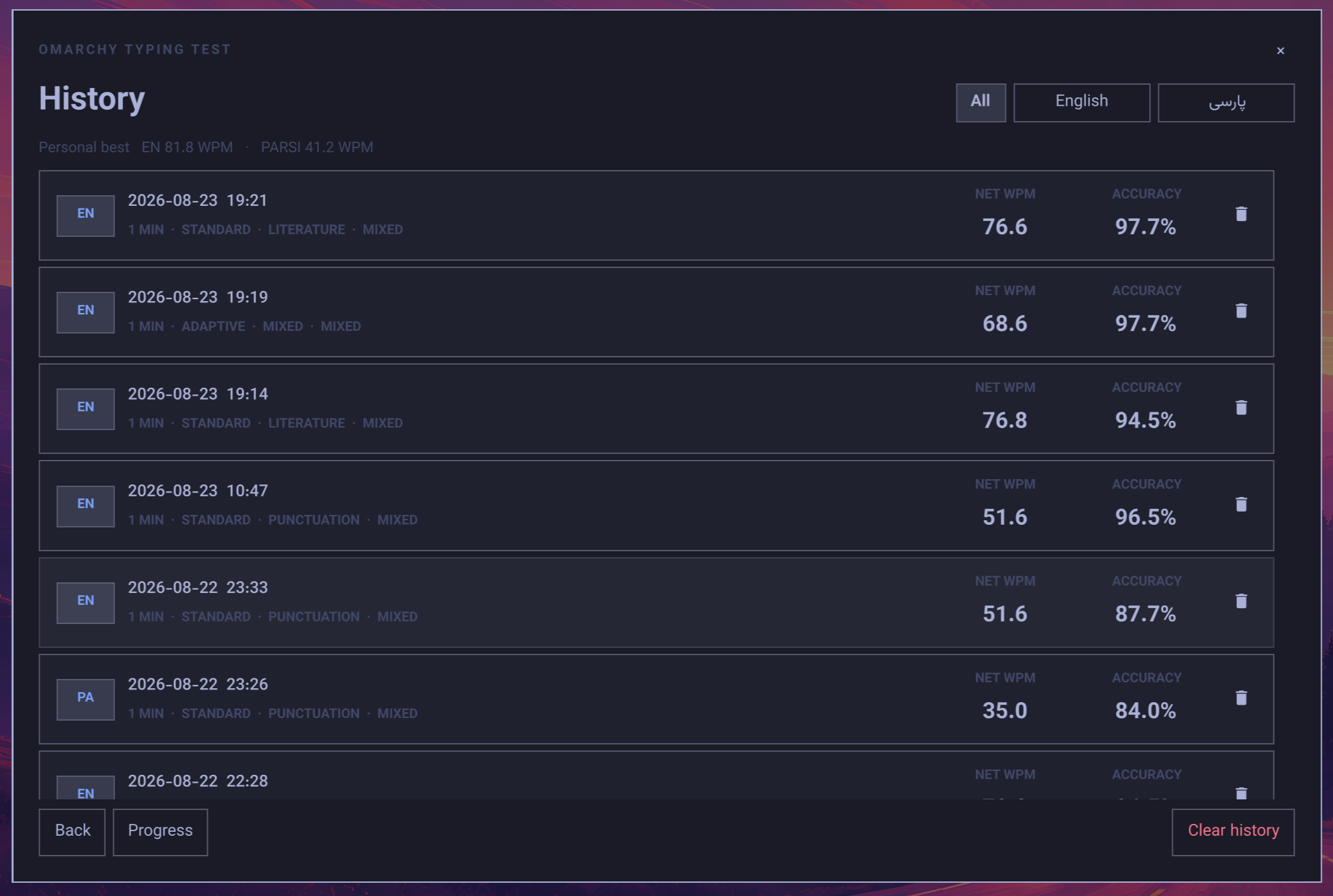Go back using the Back button
The image size is (1333, 896).
point(72,831)
